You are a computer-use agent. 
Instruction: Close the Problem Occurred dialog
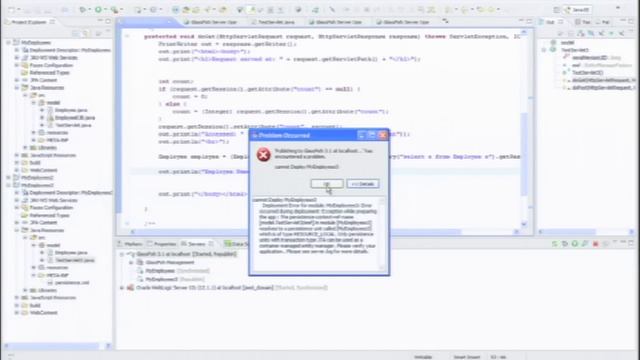coord(382,135)
